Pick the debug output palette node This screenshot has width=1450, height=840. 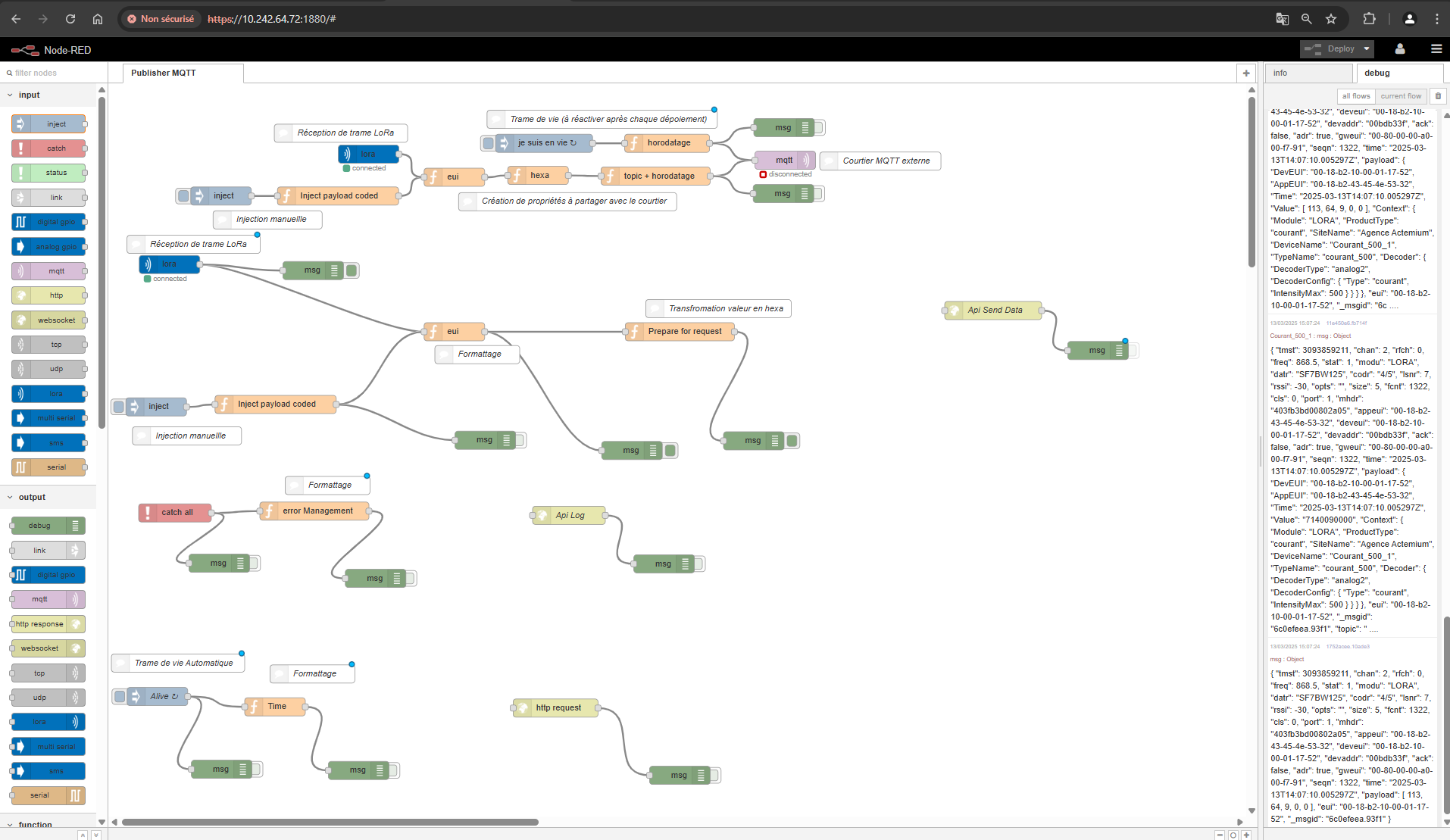click(x=48, y=526)
